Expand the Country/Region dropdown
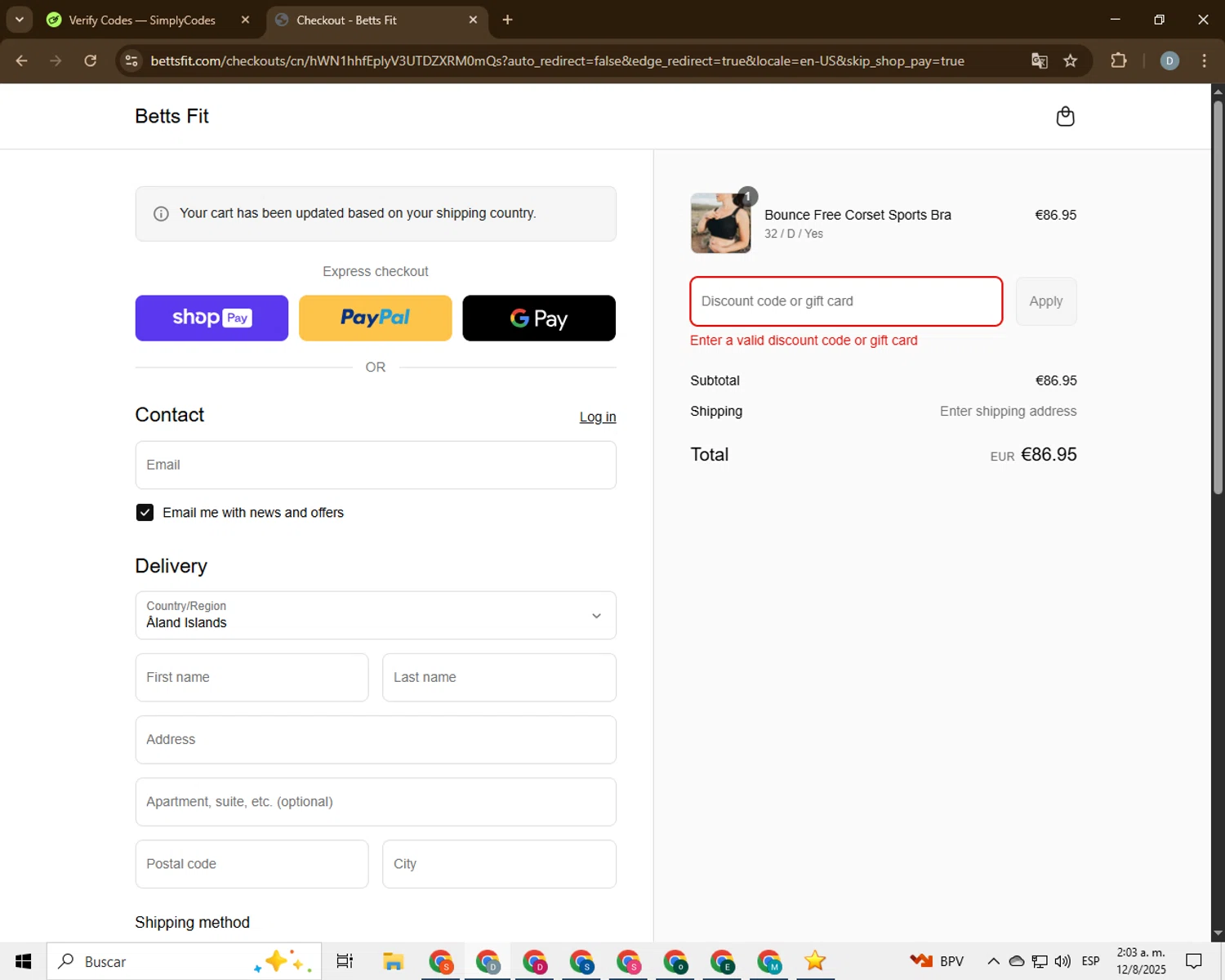 [x=376, y=615]
